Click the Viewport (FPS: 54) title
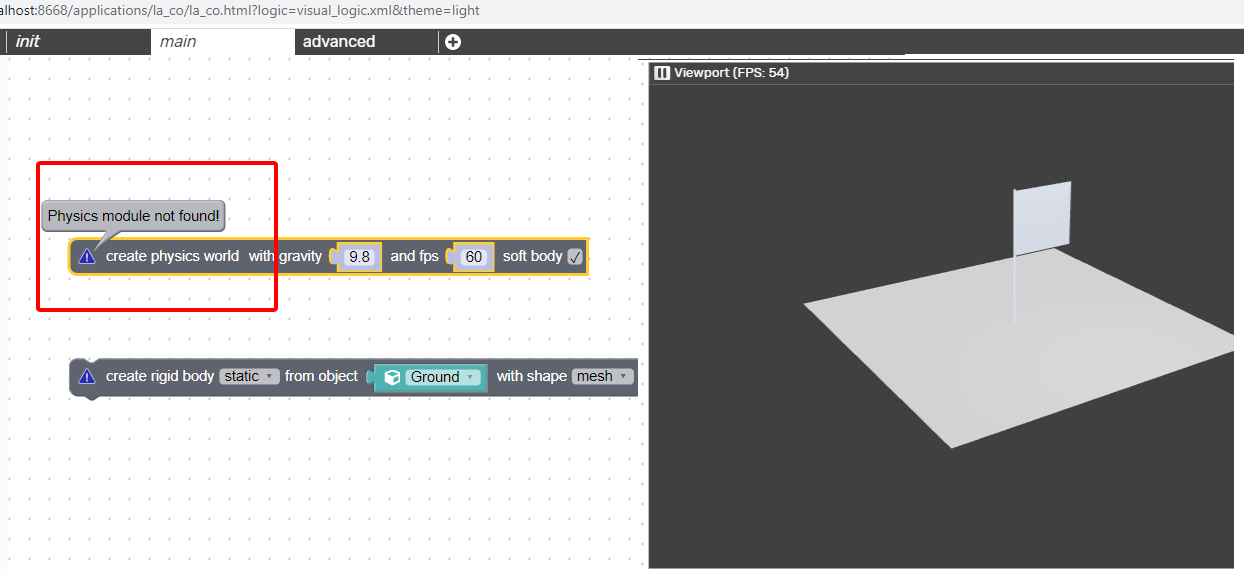 [731, 72]
